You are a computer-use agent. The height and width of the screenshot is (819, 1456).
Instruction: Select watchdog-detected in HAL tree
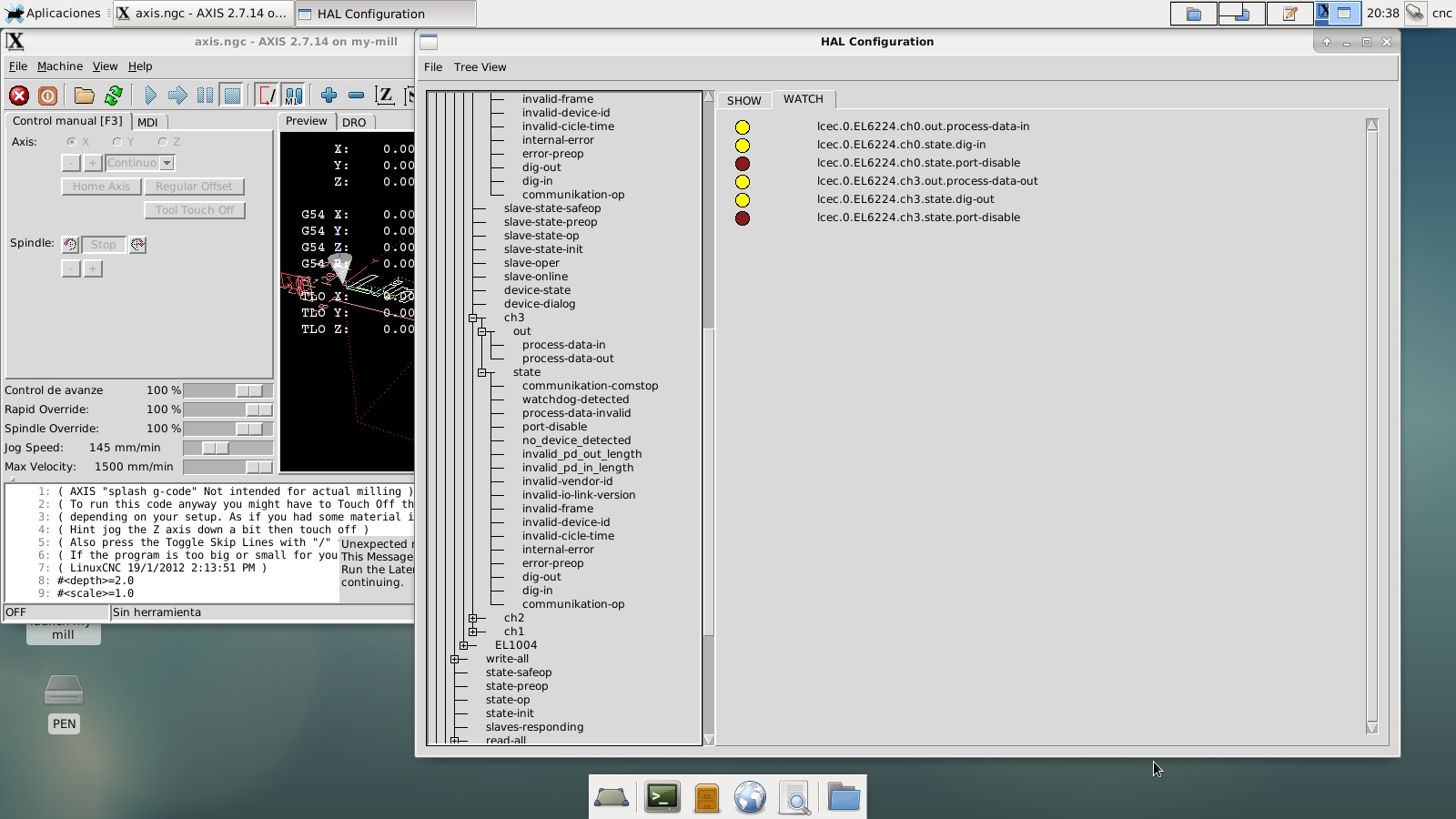[x=575, y=399]
